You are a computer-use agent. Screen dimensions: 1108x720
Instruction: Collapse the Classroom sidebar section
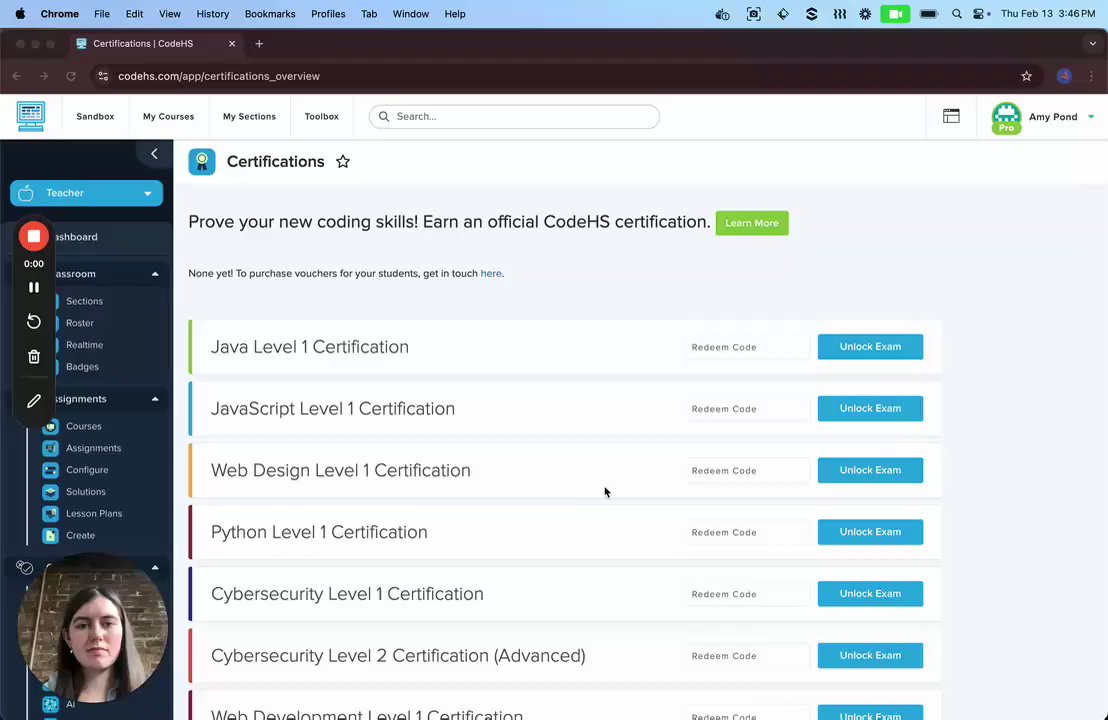[155, 274]
